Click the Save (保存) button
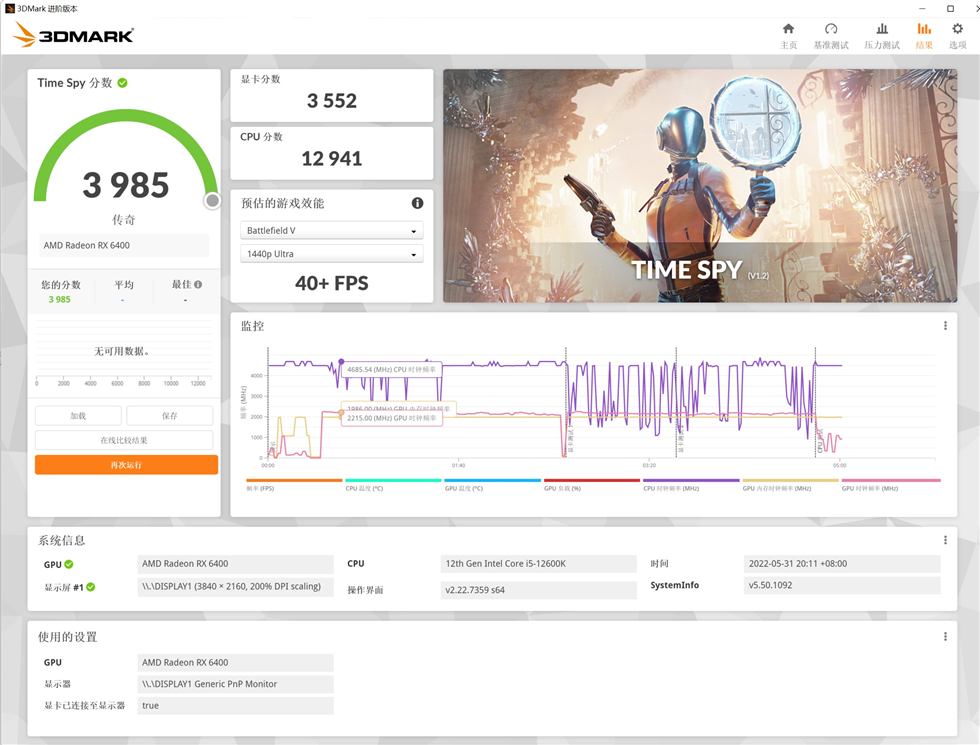Image resolution: width=980 pixels, height=745 pixels. pyautogui.click(x=169, y=416)
